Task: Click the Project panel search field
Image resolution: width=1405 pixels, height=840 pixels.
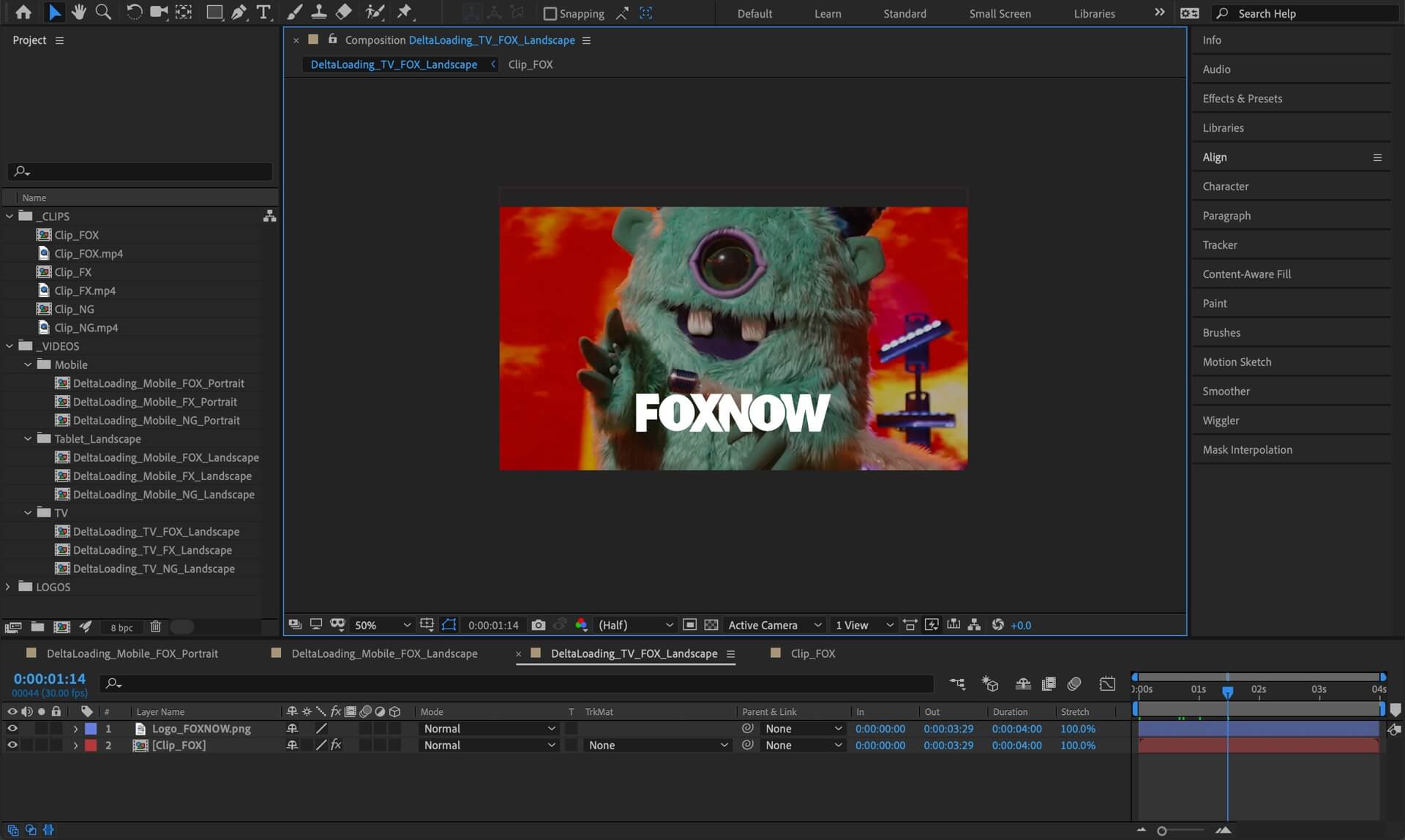Action: click(x=140, y=171)
